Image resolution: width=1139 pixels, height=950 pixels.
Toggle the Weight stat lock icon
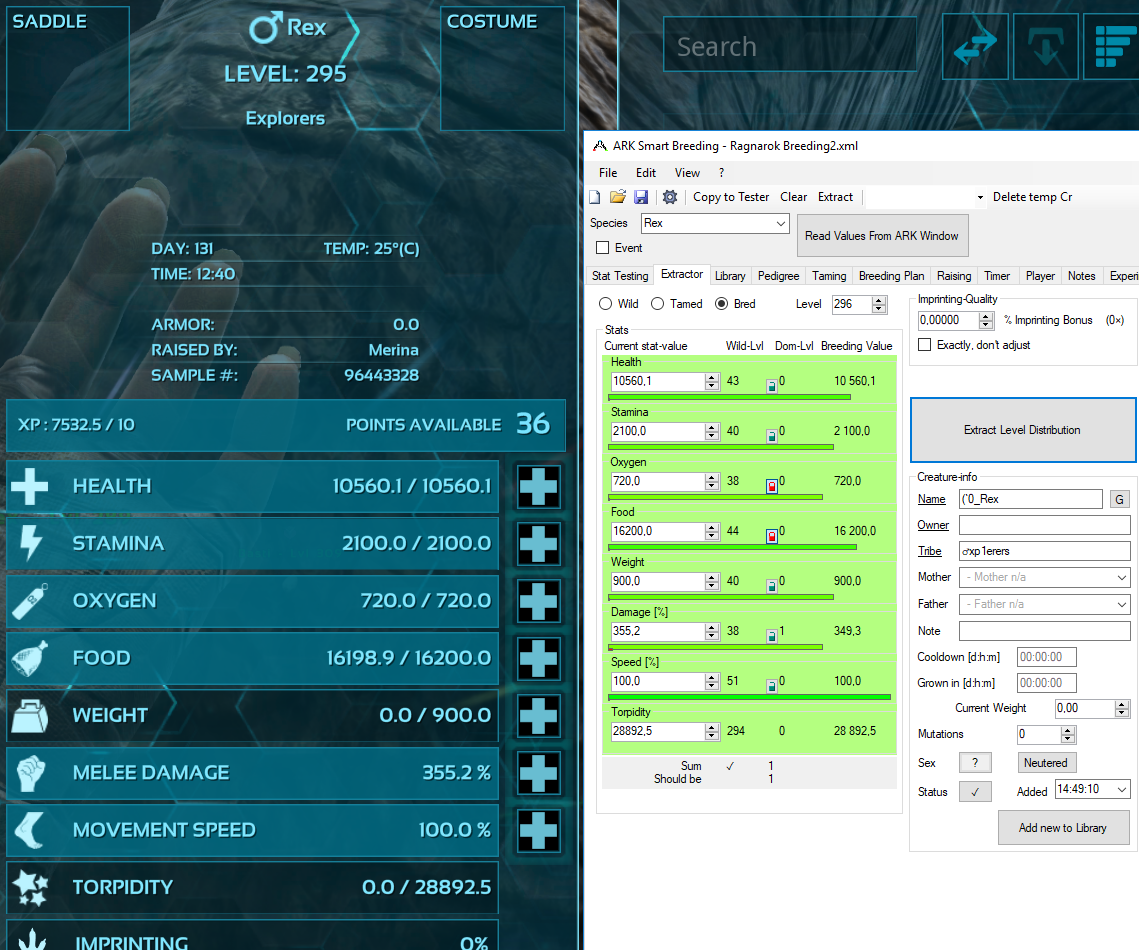coord(771,586)
